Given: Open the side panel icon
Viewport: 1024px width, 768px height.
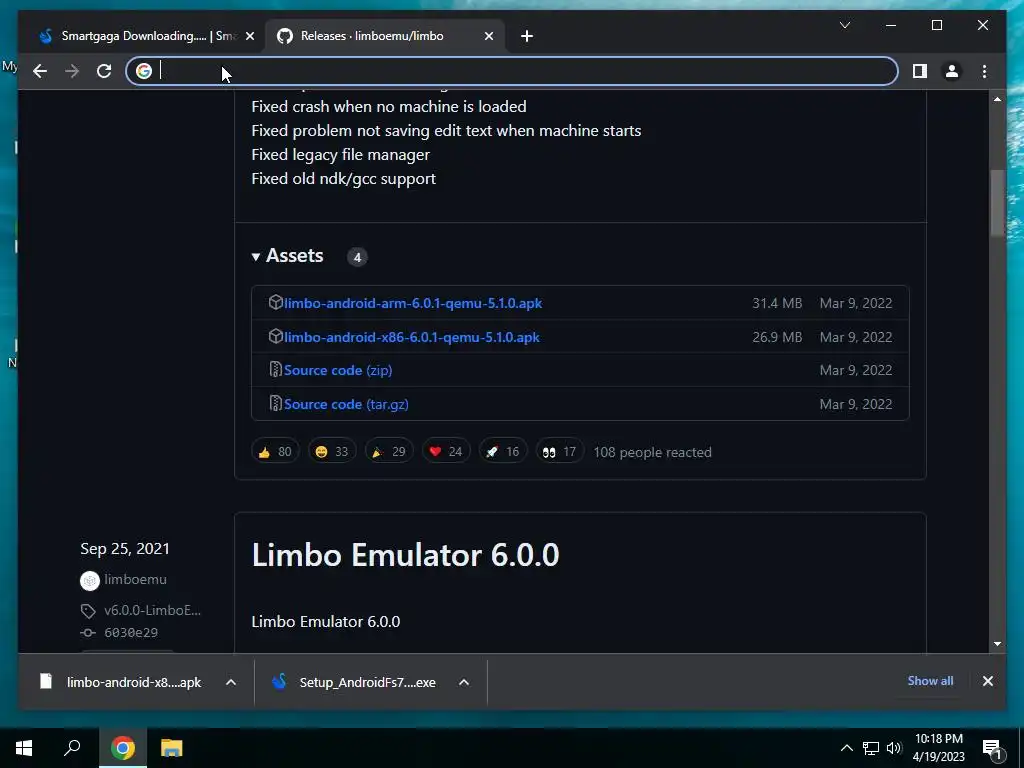Looking at the screenshot, I should click(x=920, y=71).
